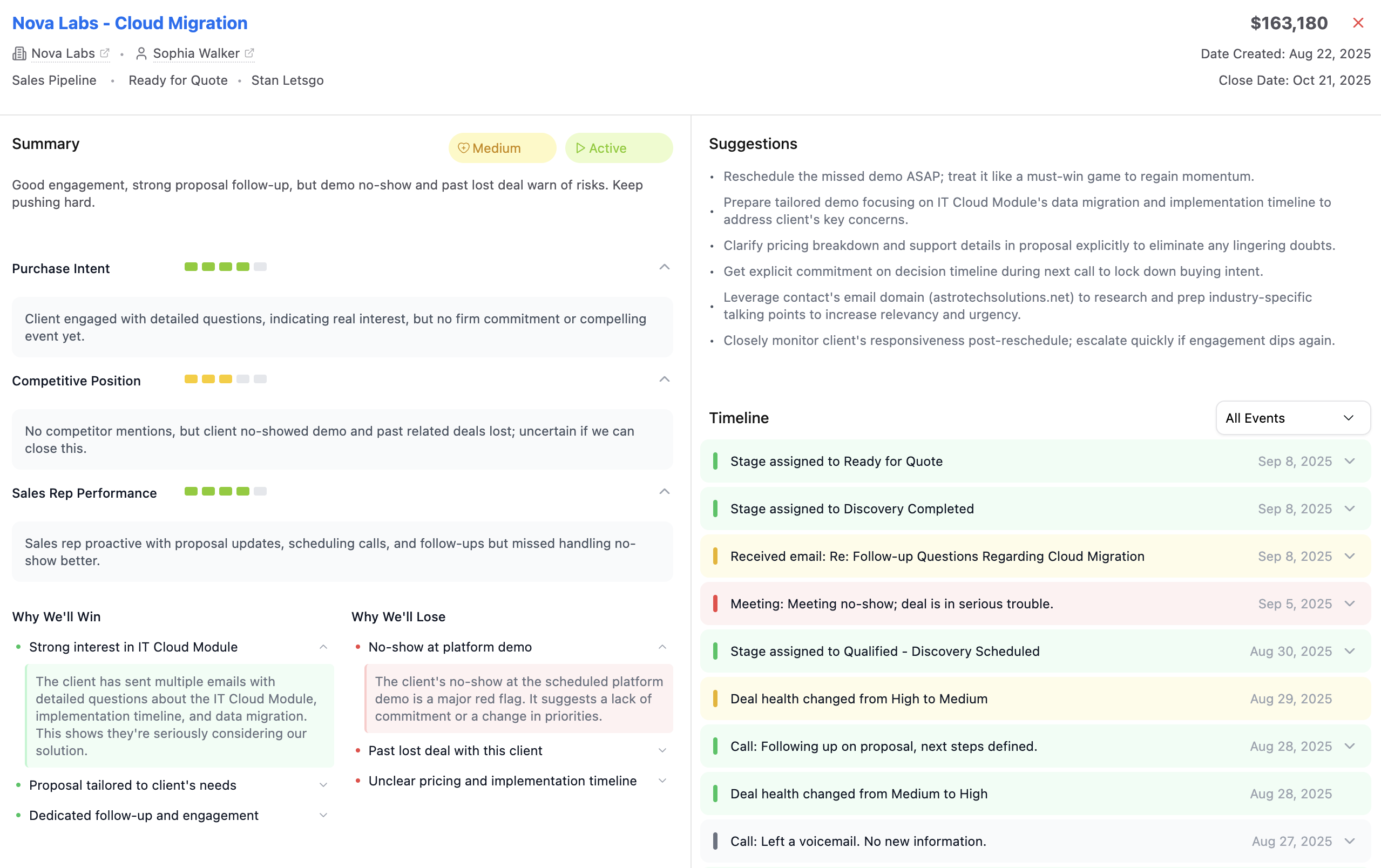Collapse 'No-show at platform demo' reason

(662, 647)
